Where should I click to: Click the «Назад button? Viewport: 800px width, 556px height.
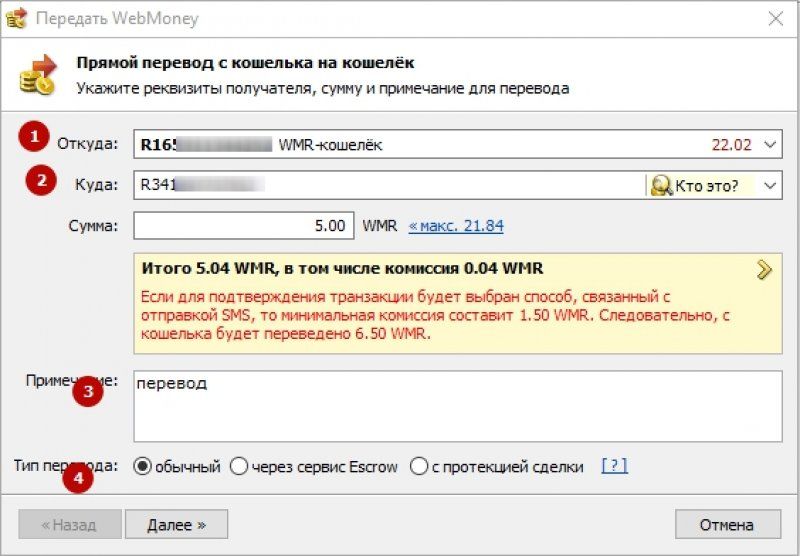[70, 524]
